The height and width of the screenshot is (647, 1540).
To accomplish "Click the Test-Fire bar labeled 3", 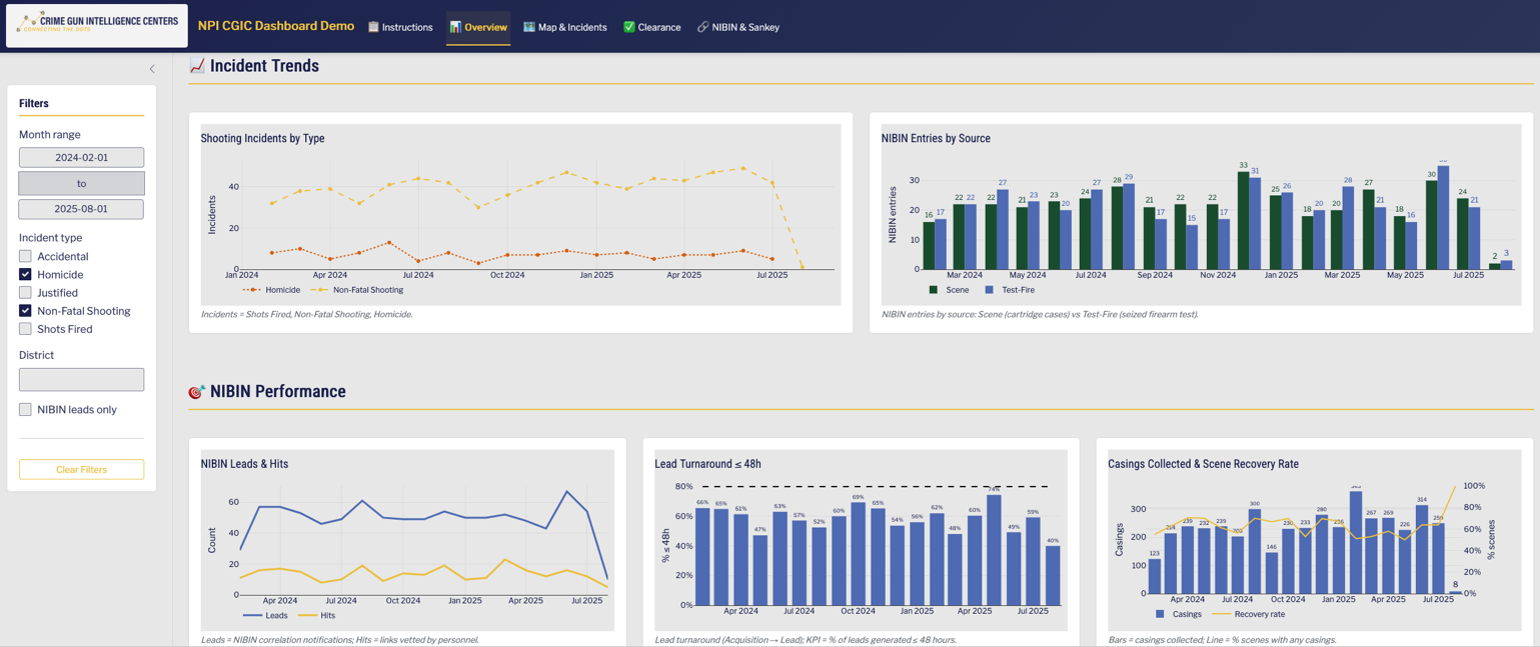I will (x=1507, y=265).
